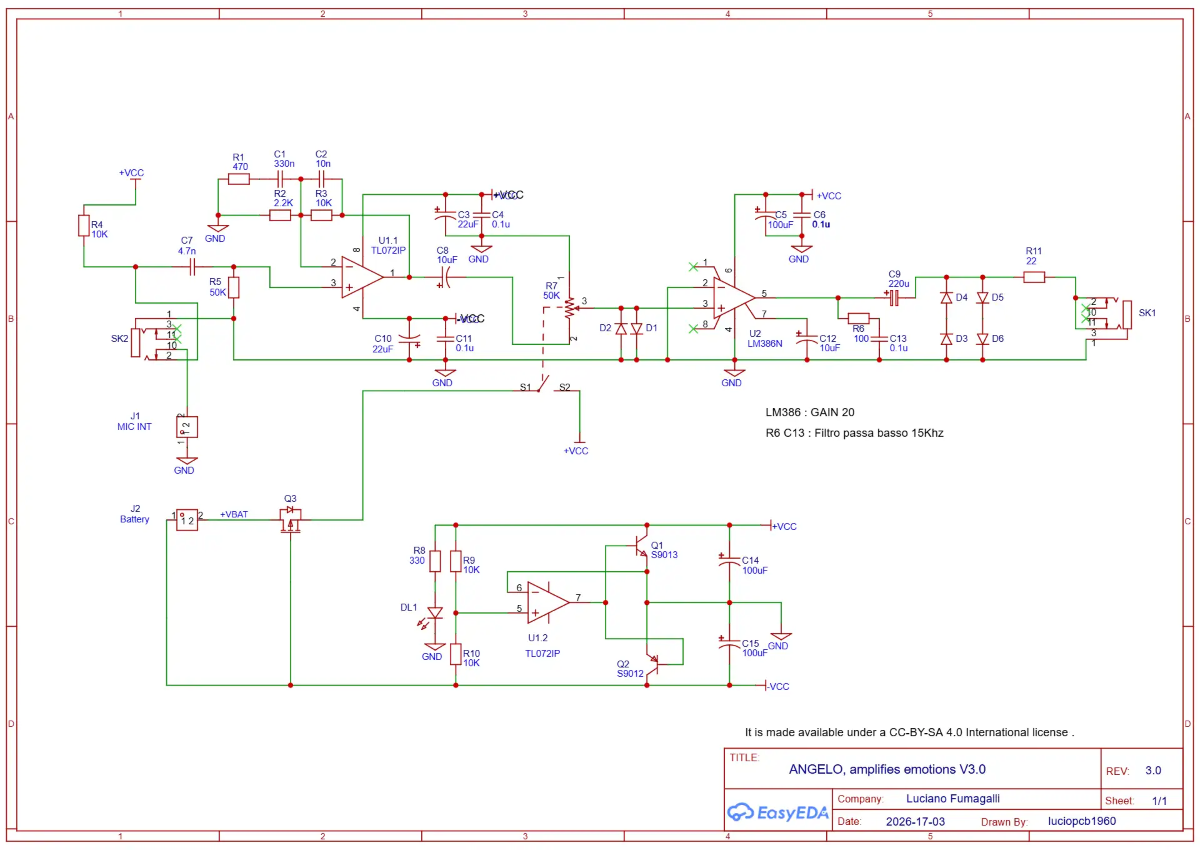Select the J2 Battery connector
This screenshot has width=1200, height=850.
[187, 518]
